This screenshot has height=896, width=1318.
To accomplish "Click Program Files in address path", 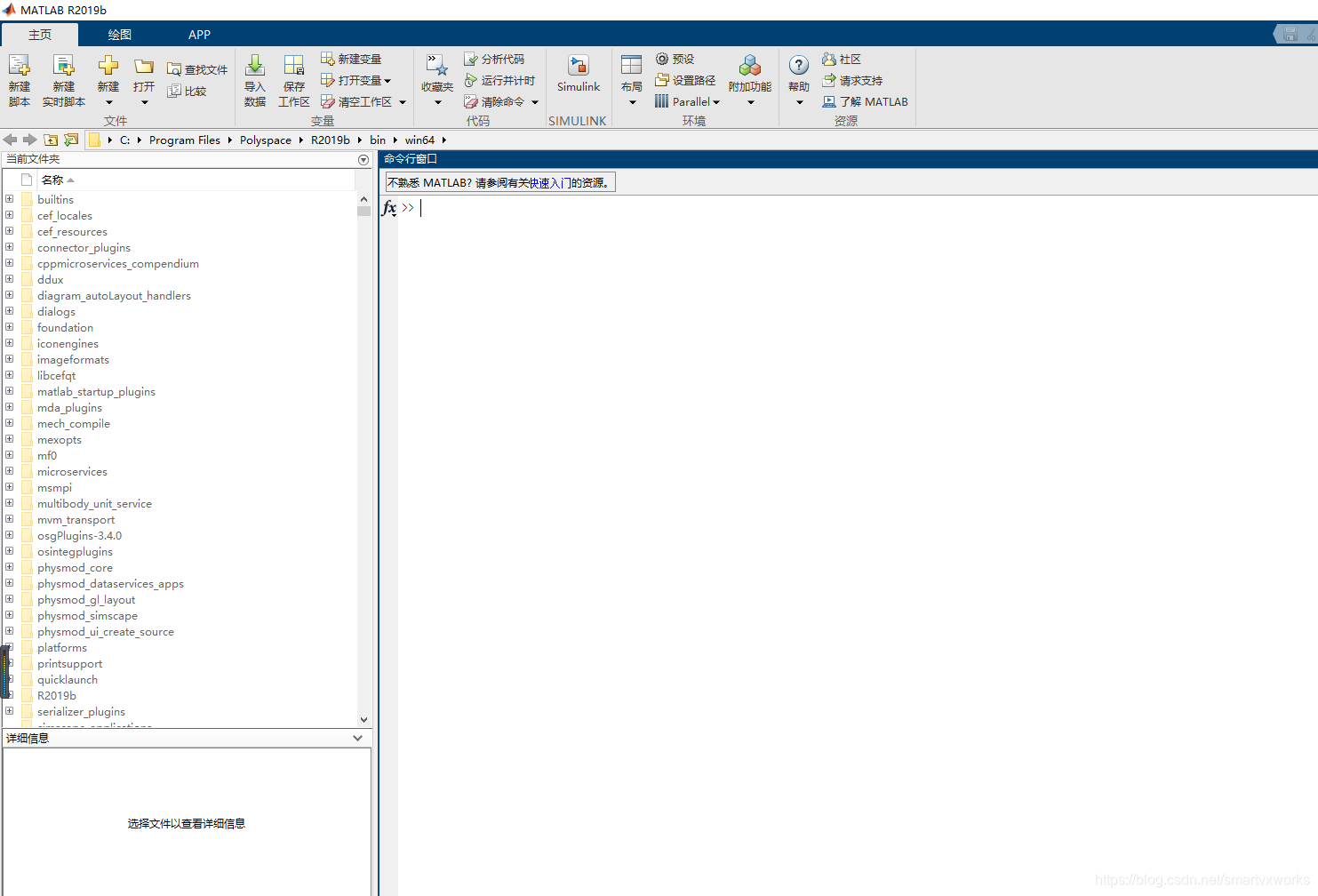I will [x=185, y=140].
